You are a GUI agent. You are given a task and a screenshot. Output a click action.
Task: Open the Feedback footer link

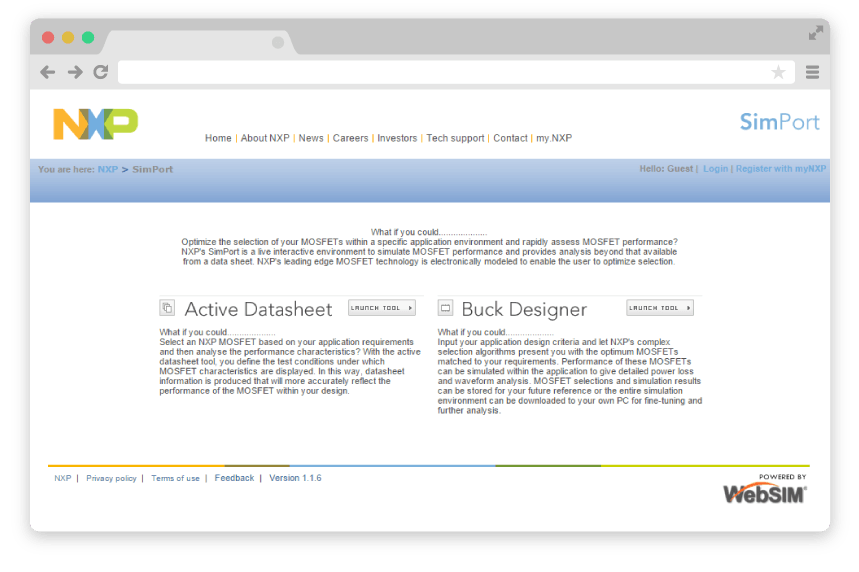pos(234,478)
